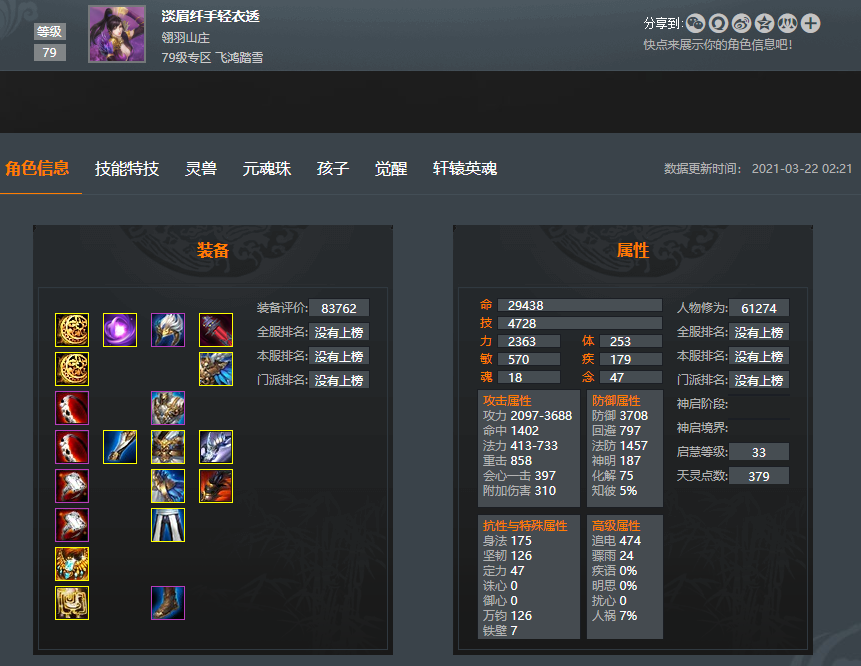This screenshot has width=861, height=666.
Task: Select the blue sword weapon icon
Action: (120, 447)
